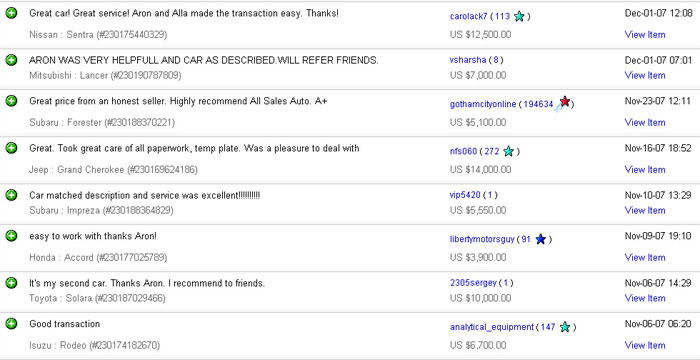
Task: Click the feedback score 194634 link
Action: coord(538,105)
